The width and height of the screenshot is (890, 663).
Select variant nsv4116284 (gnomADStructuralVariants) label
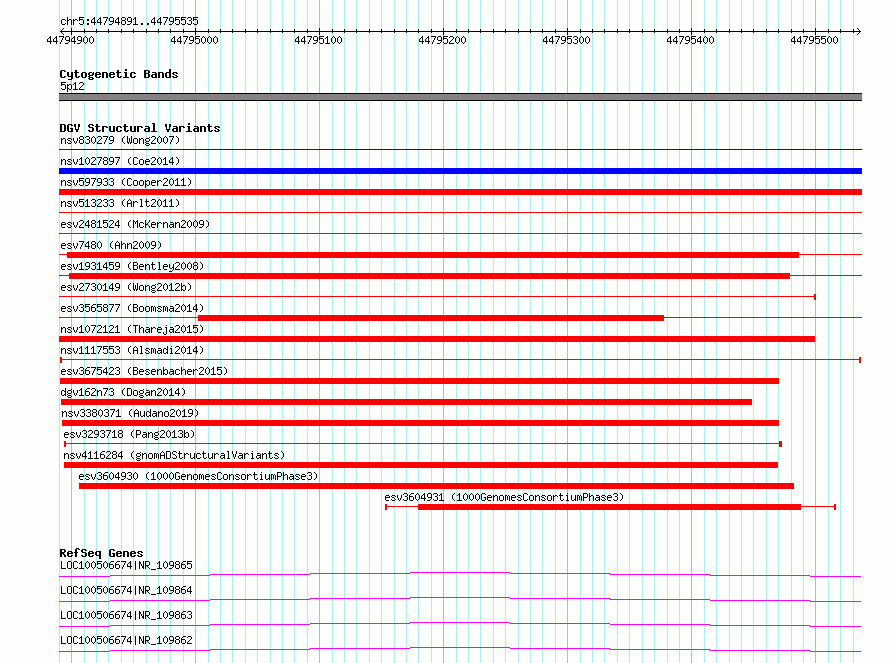coord(174,455)
